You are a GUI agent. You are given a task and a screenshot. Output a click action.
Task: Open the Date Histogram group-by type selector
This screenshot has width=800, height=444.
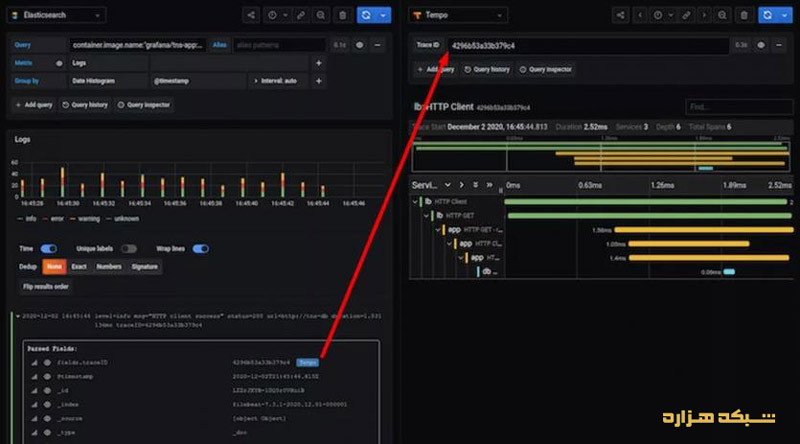click(108, 81)
